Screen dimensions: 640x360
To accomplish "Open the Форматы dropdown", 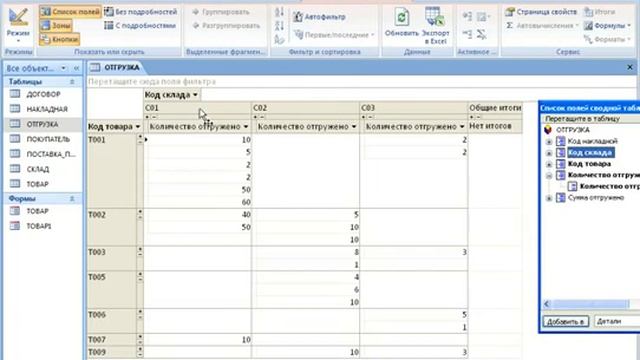I will (x=607, y=39).
